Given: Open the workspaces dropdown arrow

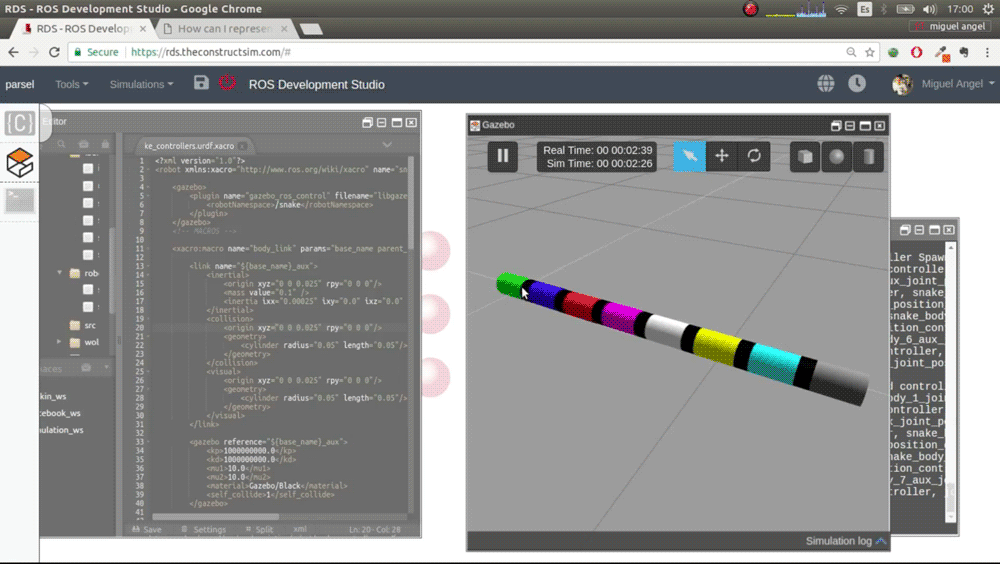Looking at the screenshot, I should 107,367.
